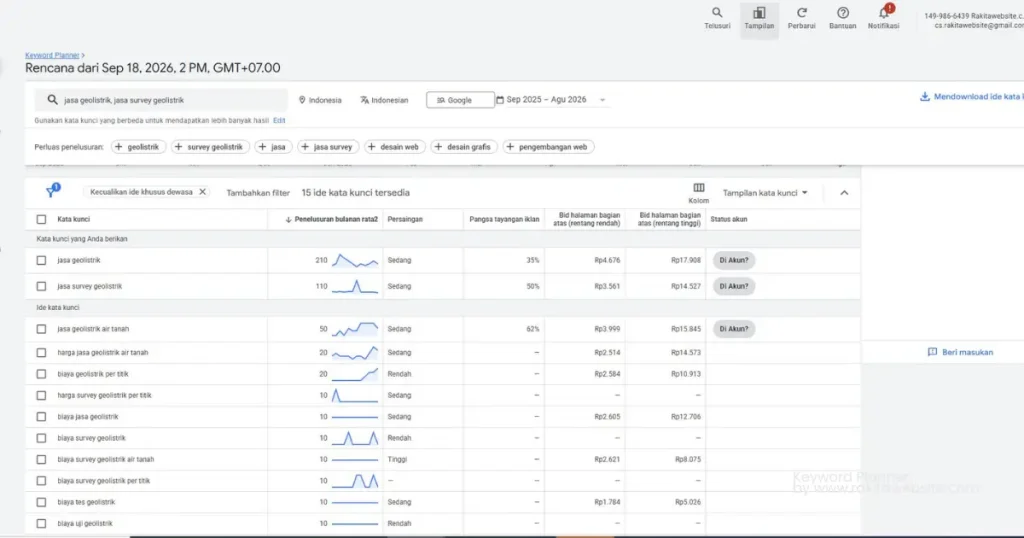Screen dimensions: 1024x538
Task: Select the Indonesian language setting
Action: point(384,100)
